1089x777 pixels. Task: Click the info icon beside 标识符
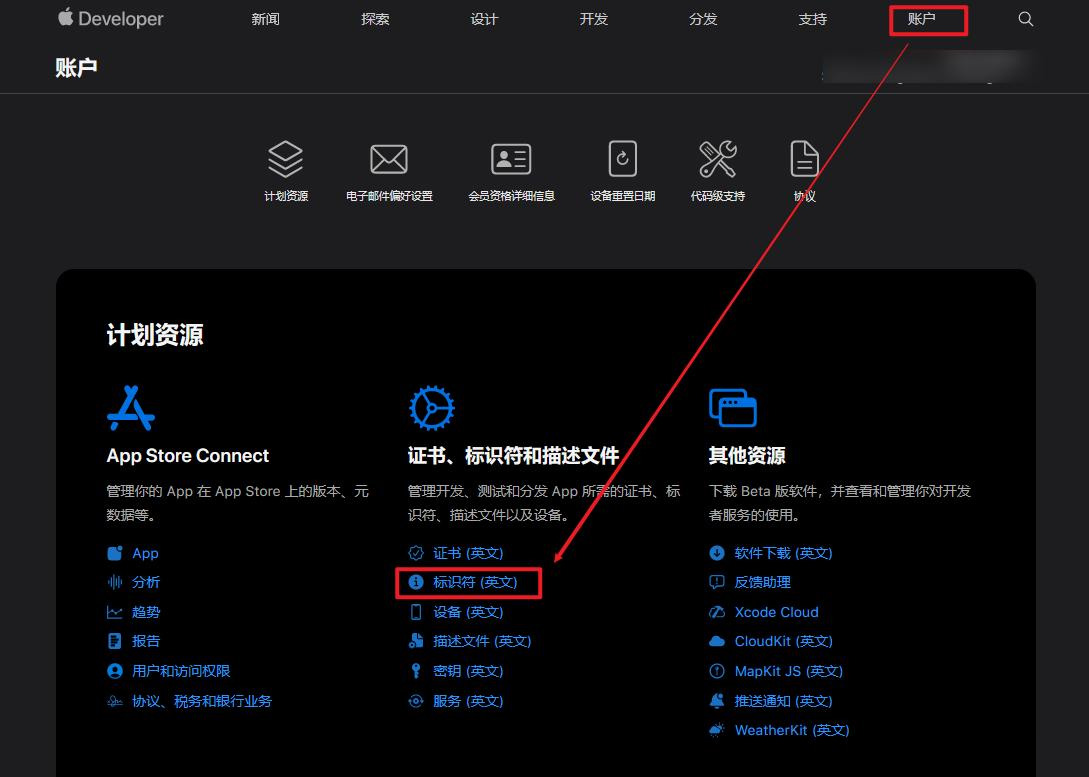pyautogui.click(x=415, y=582)
